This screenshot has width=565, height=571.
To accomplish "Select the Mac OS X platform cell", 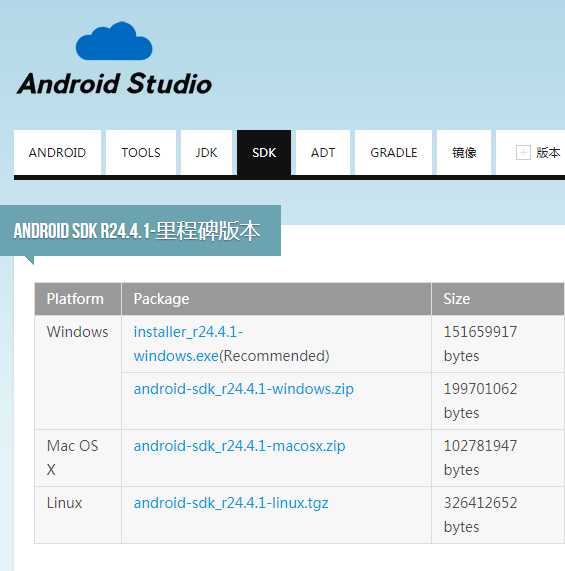I will [x=78, y=458].
